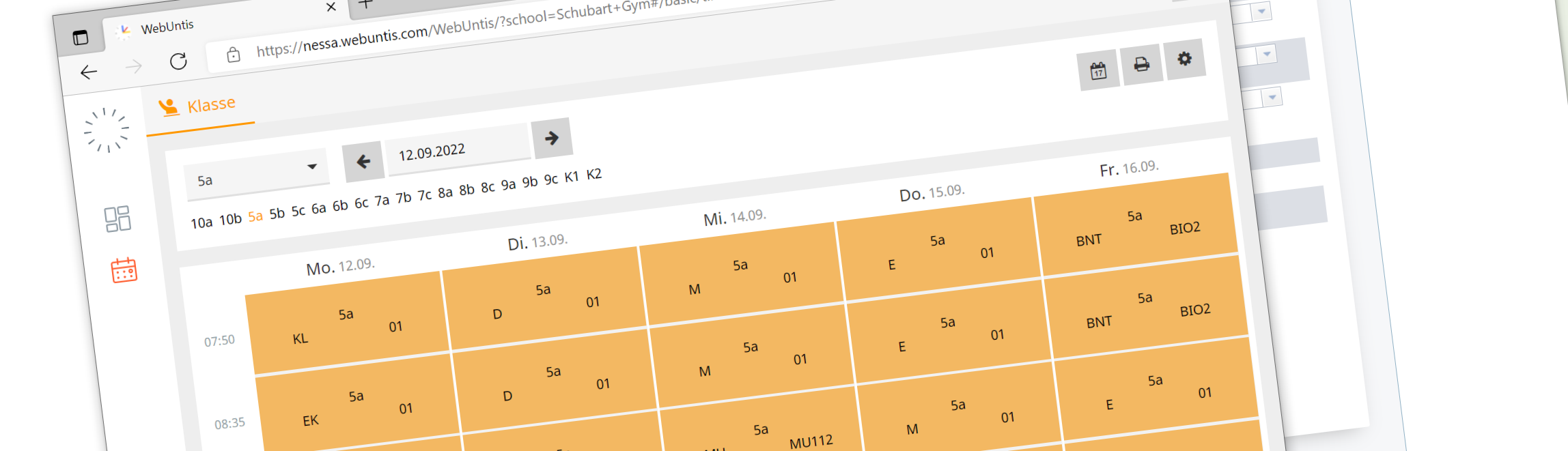This screenshot has width=1568, height=451.
Task: Go to previous week arrow
Action: [x=363, y=162]
